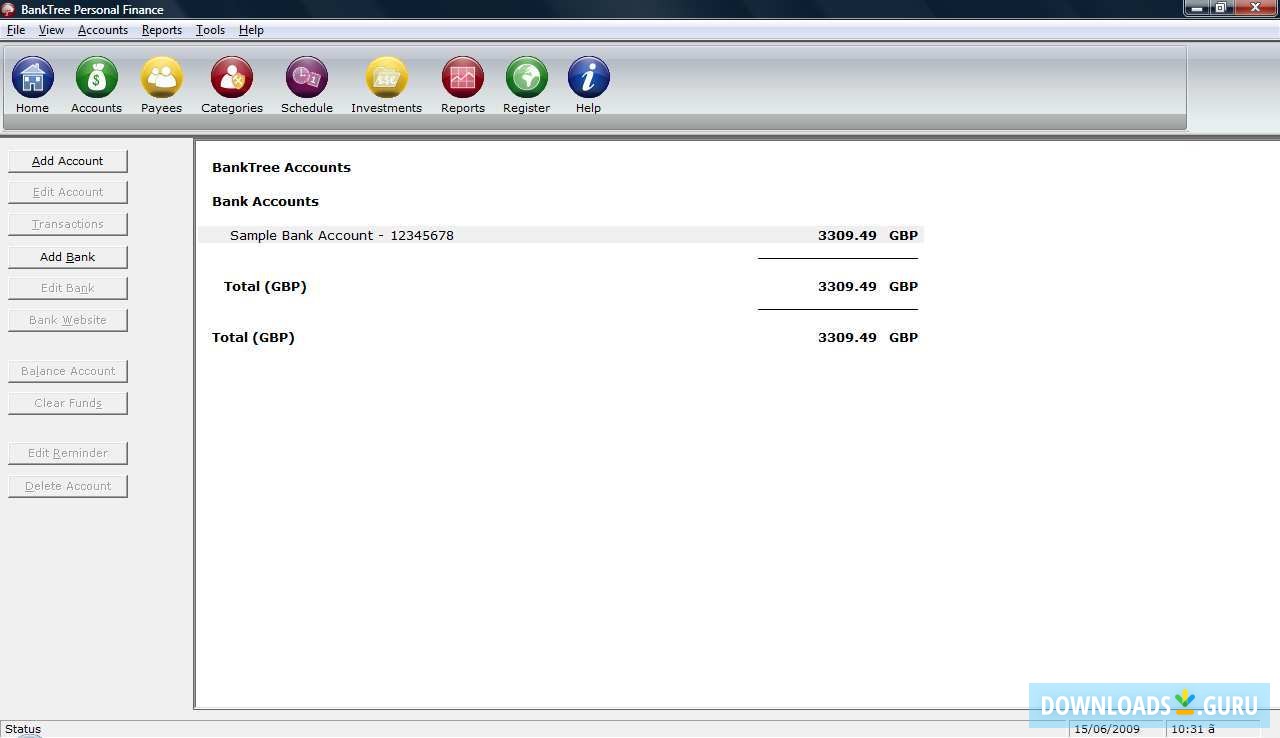Click the Delete Account button

pos(68,486)
